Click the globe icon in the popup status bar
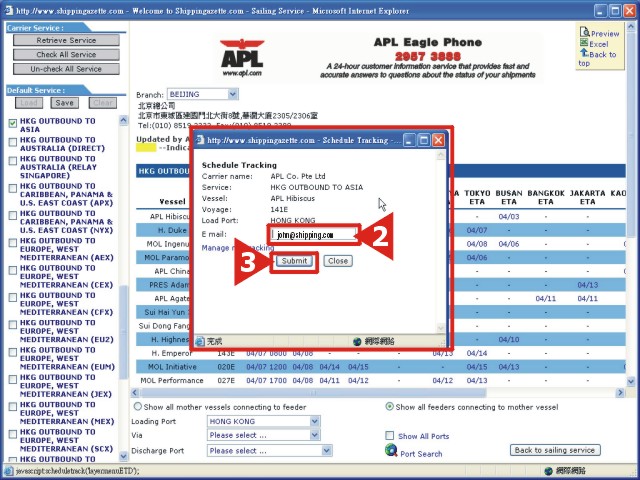 (357, 341)
